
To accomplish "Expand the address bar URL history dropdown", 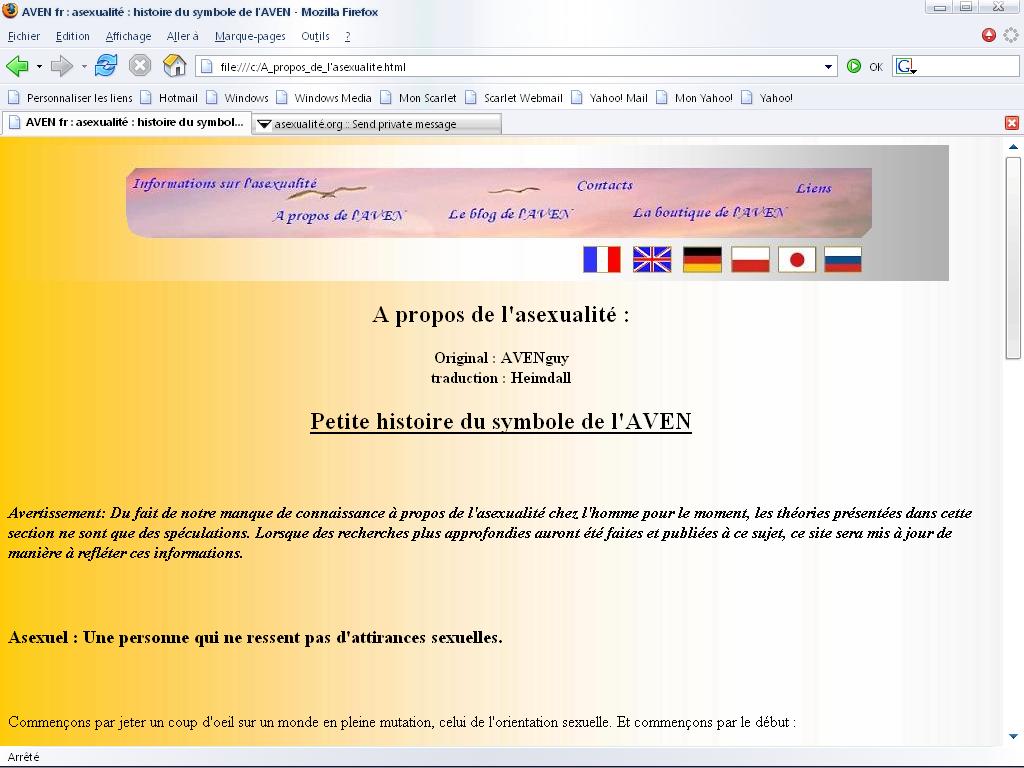I will click(x=828, y=67).
